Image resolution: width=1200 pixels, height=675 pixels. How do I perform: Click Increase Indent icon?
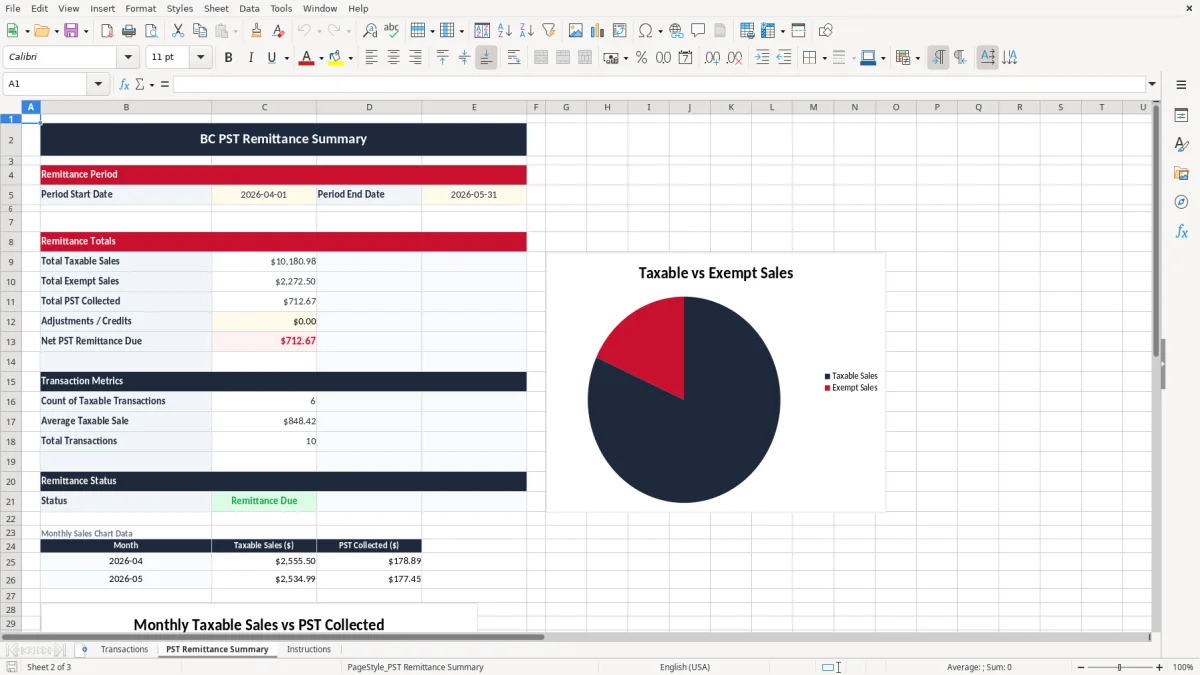point(762,58)
